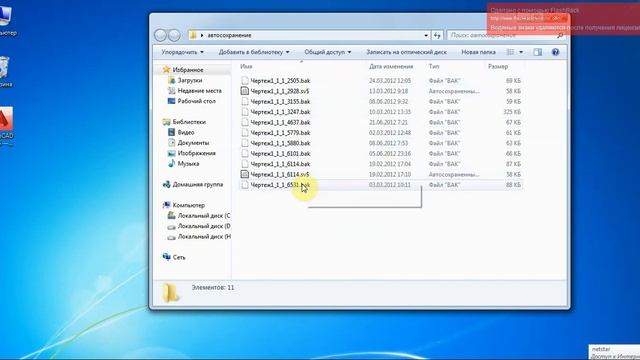Viewport: 640px width, 360px height.
Task: Click the Домашняя группа icon
Action: [166, 184]
